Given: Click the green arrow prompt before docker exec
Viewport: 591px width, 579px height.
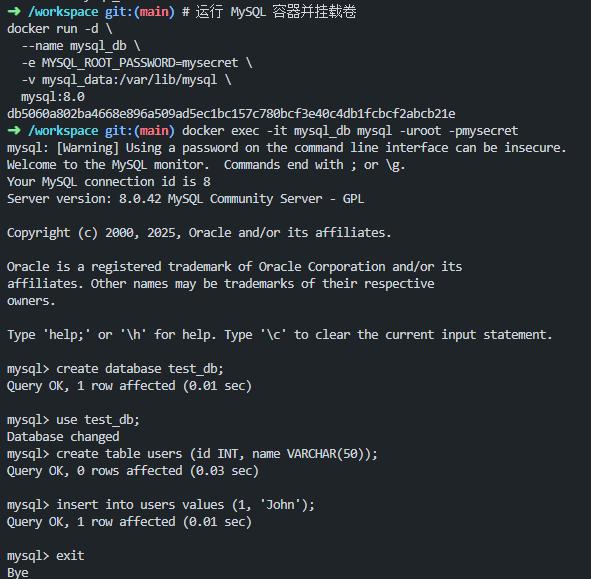Looking at the screenshot, I should coord(14,130).
